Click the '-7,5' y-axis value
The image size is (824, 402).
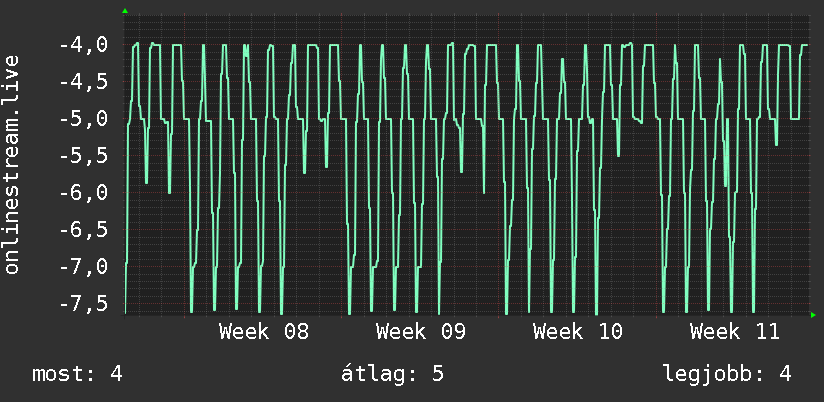(x=84, y=303)
